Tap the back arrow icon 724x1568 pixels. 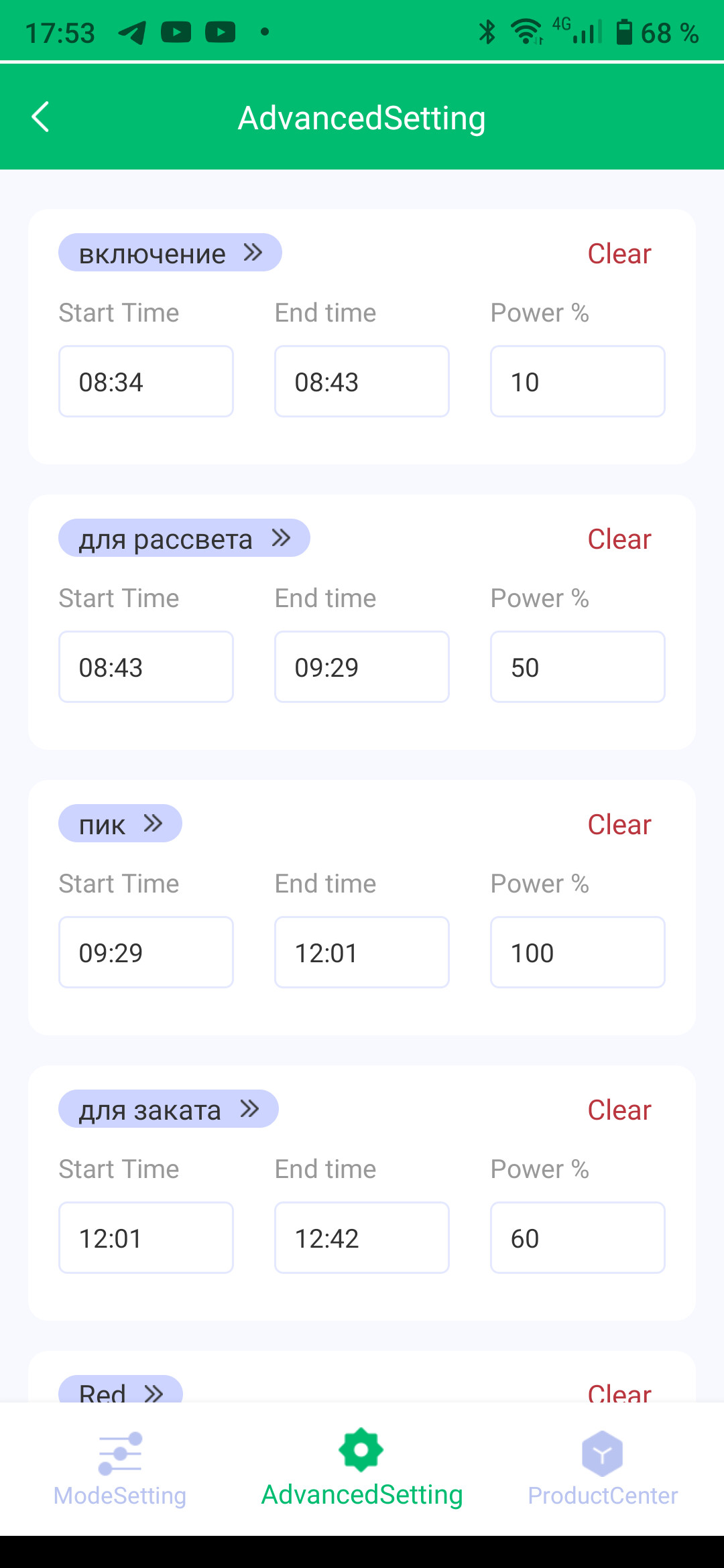click(x=41, y=117)
